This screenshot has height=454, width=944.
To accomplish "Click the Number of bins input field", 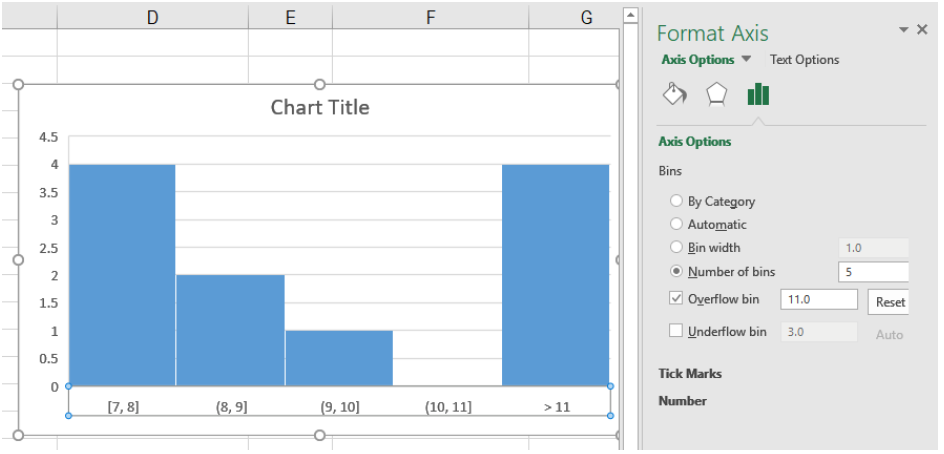I will coord(873,272).
